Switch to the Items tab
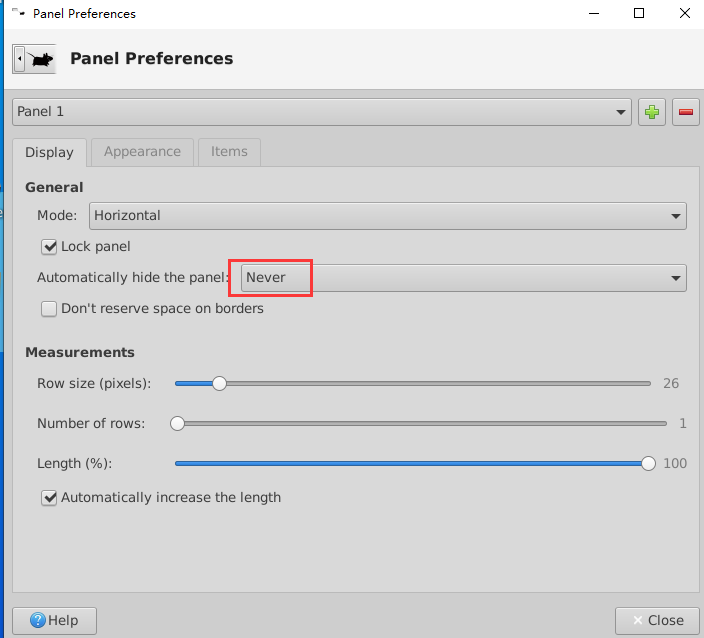Viewport: 704px width, 638px height. pos(229,152)
